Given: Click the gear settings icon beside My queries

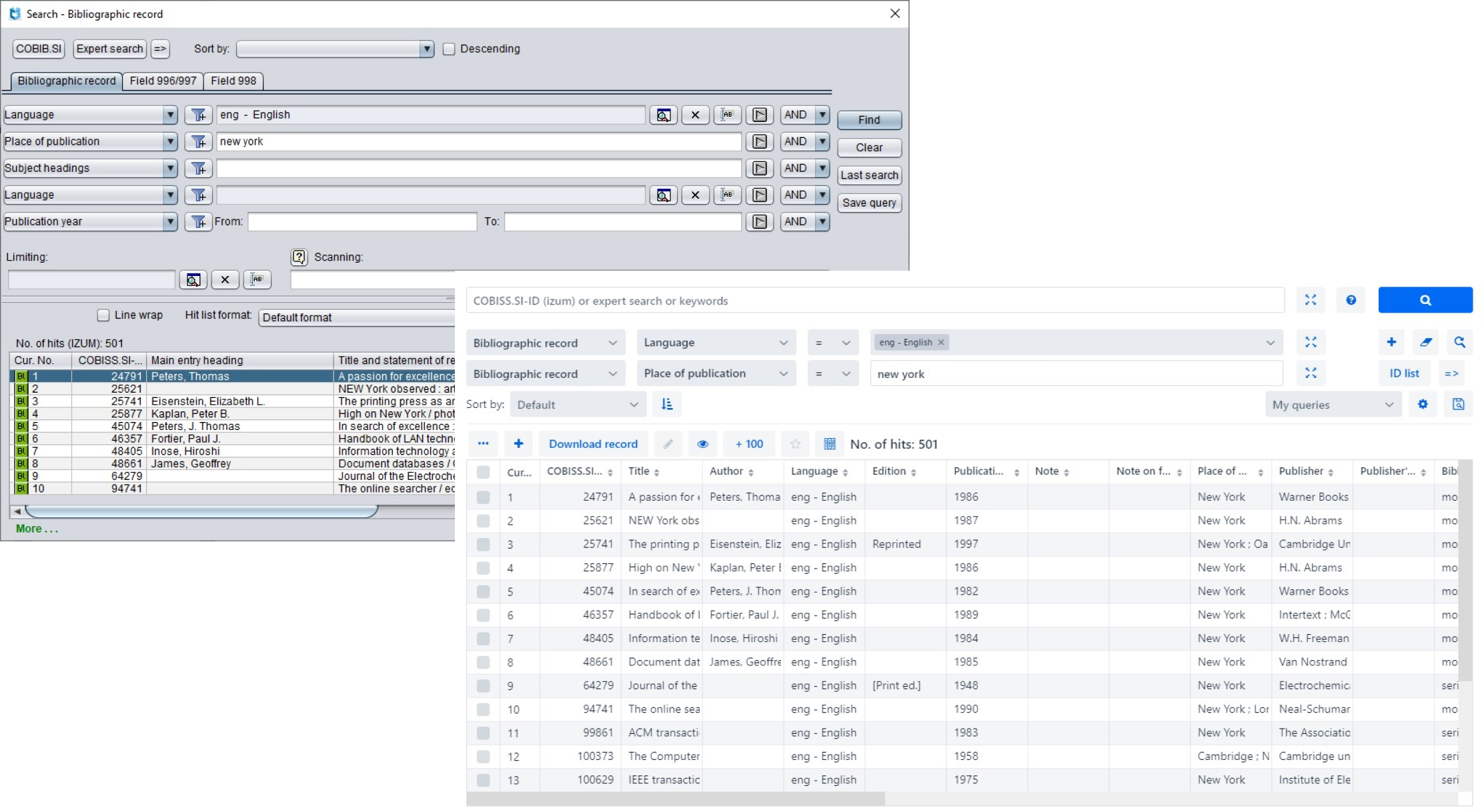Looking at the screenshot, I should coord(1423,404).
